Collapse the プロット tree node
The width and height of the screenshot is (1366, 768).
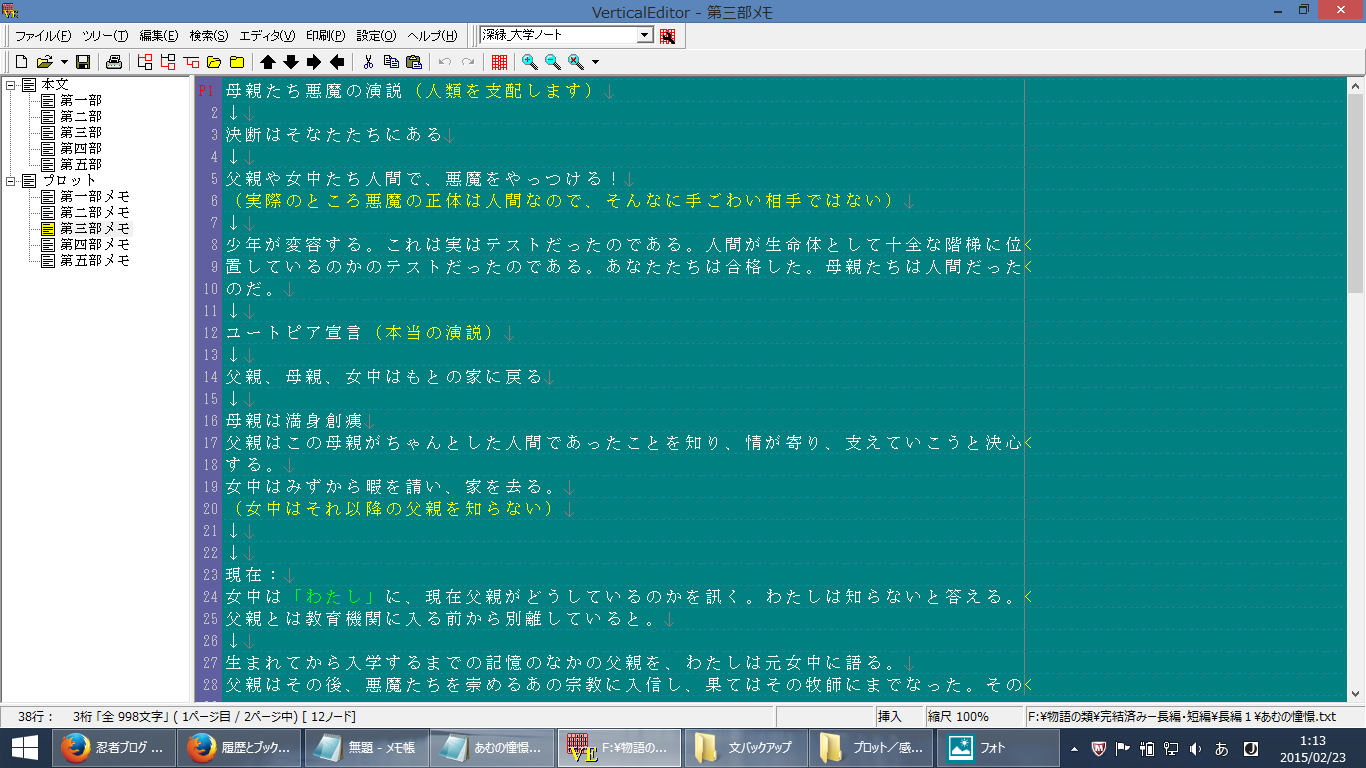pos(10,180)
